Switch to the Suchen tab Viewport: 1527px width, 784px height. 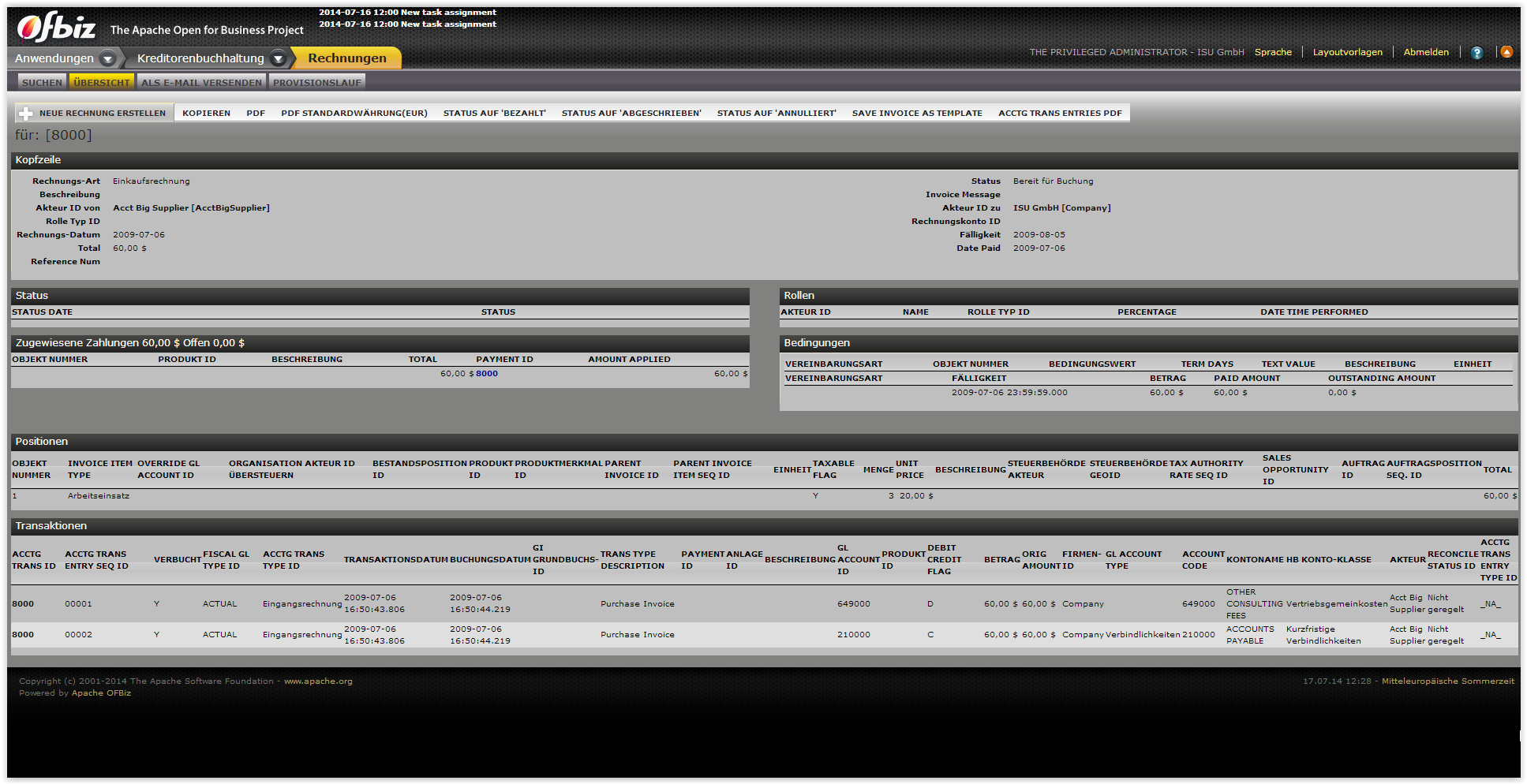(x=42, y=82)
